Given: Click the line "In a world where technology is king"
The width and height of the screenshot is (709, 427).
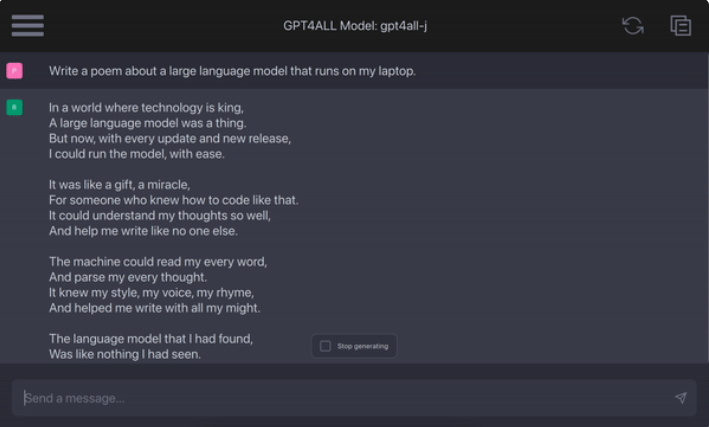Looking at the screenshot, I should (146, 107).
